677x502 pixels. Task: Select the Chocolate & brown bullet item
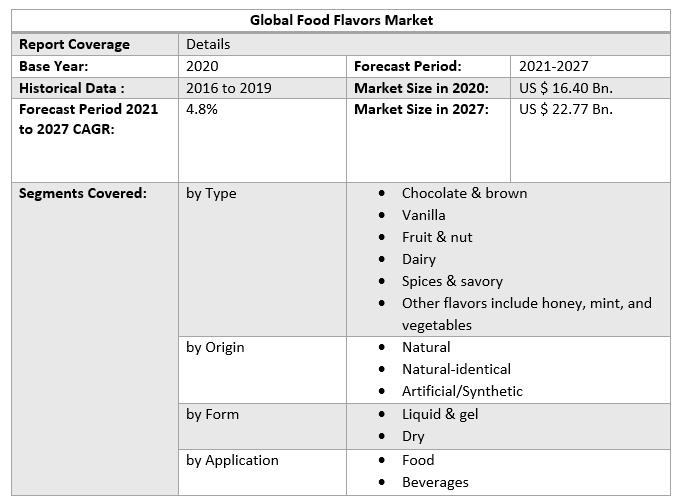coord(464,193)
